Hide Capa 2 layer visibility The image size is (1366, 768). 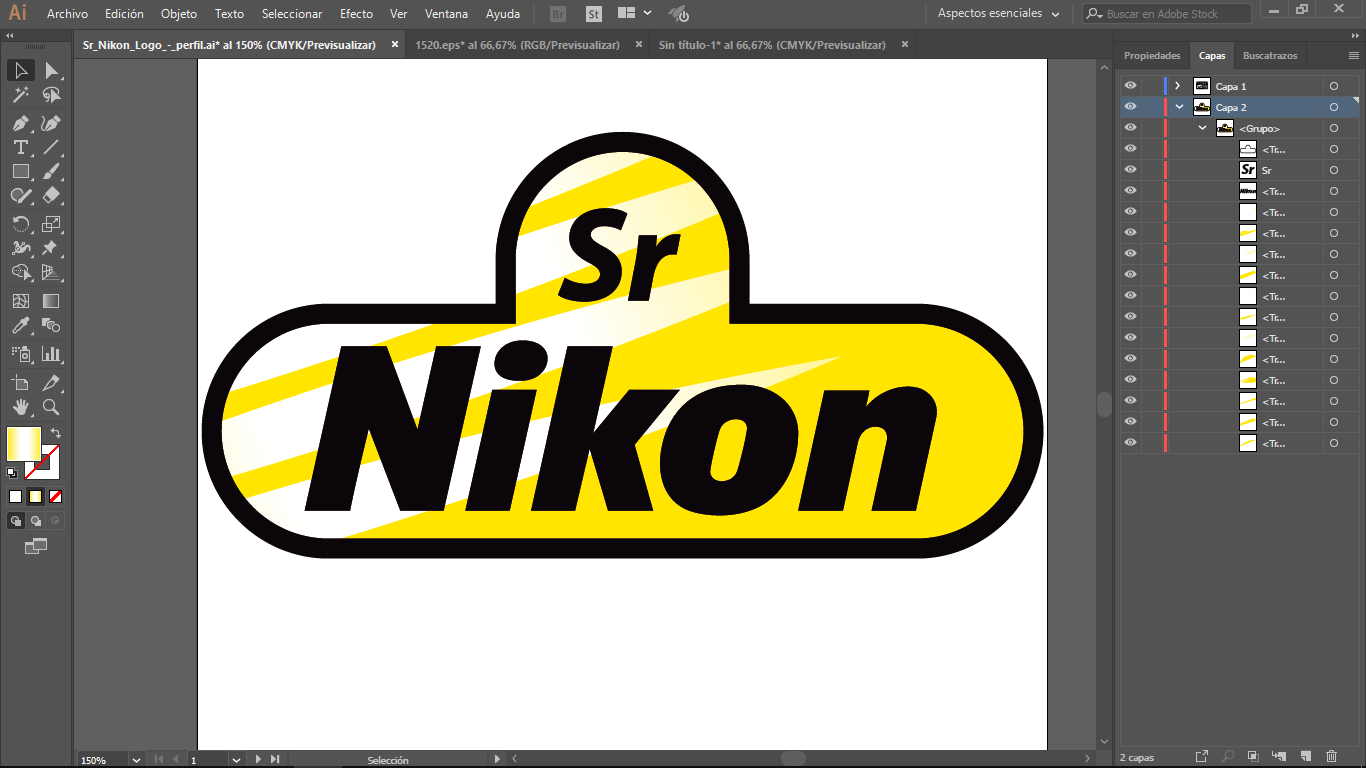[x=1130, y=107]
